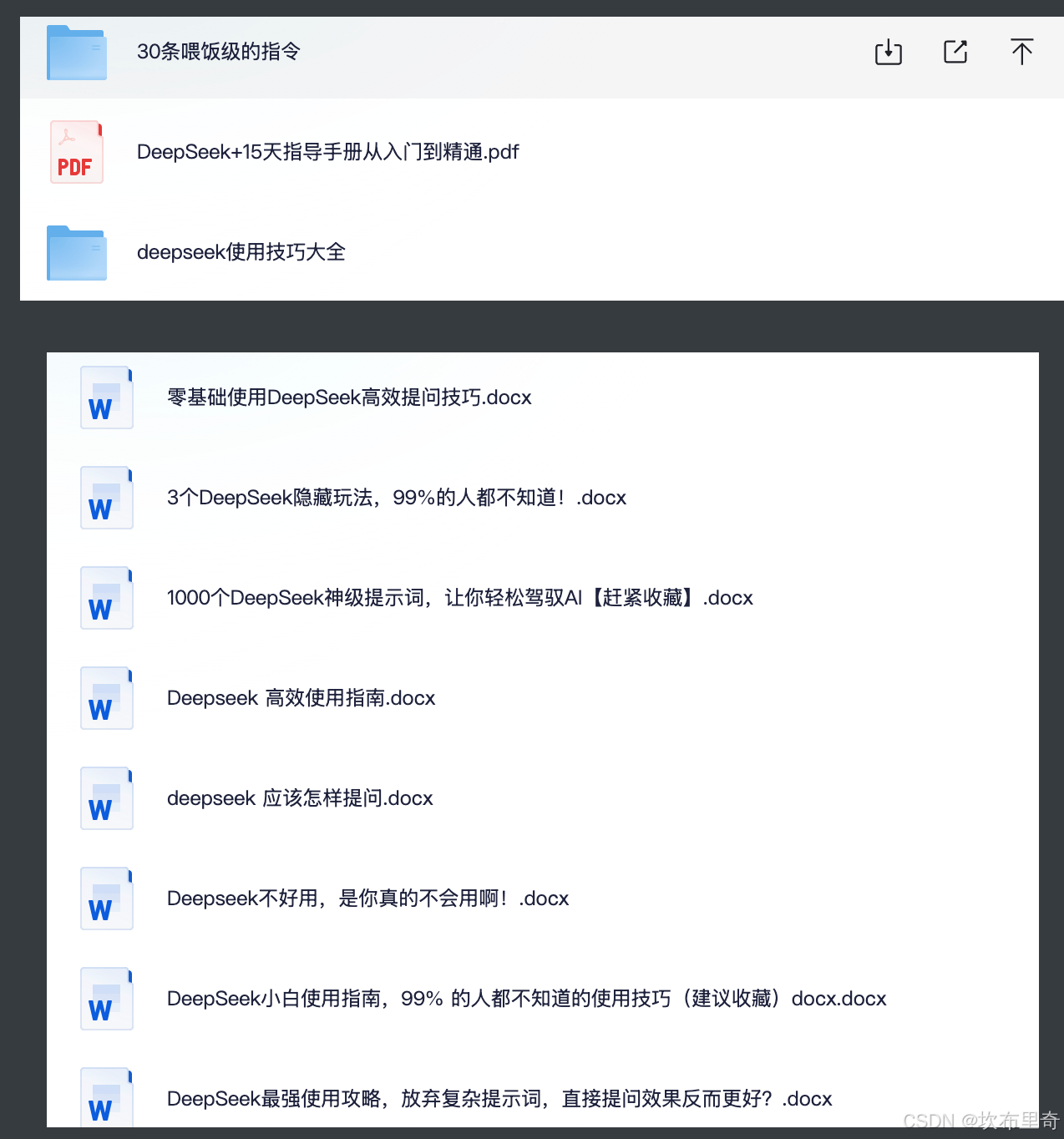Select the folder name deepseek使用技巧大全
The width and height of the screenshot is (1064, 1139).
click(x=241, y=252)
